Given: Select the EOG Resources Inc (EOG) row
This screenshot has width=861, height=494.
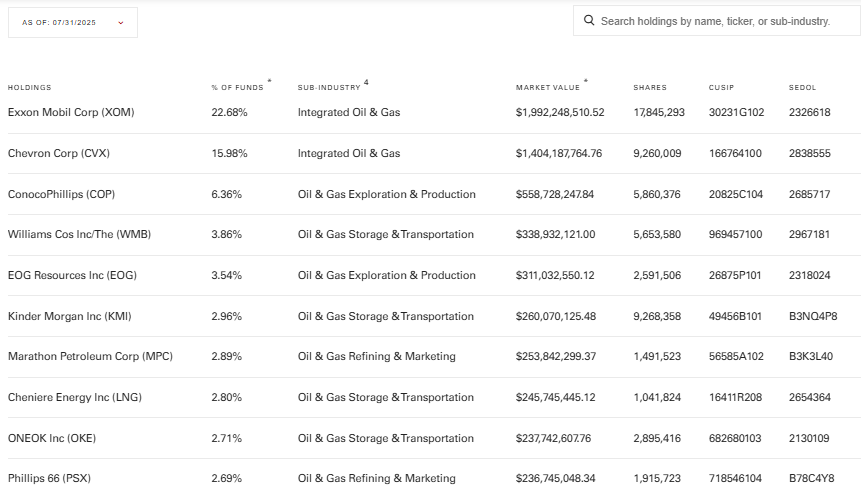Looking at the screenshot, I should pyautogui.click(x=72, y=275).
